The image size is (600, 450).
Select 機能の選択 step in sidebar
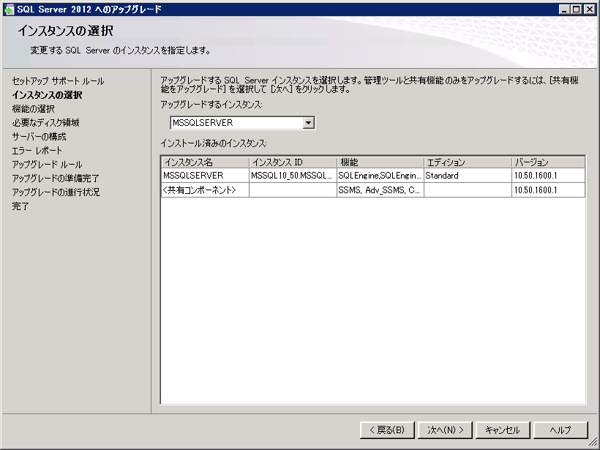[33, 109]
